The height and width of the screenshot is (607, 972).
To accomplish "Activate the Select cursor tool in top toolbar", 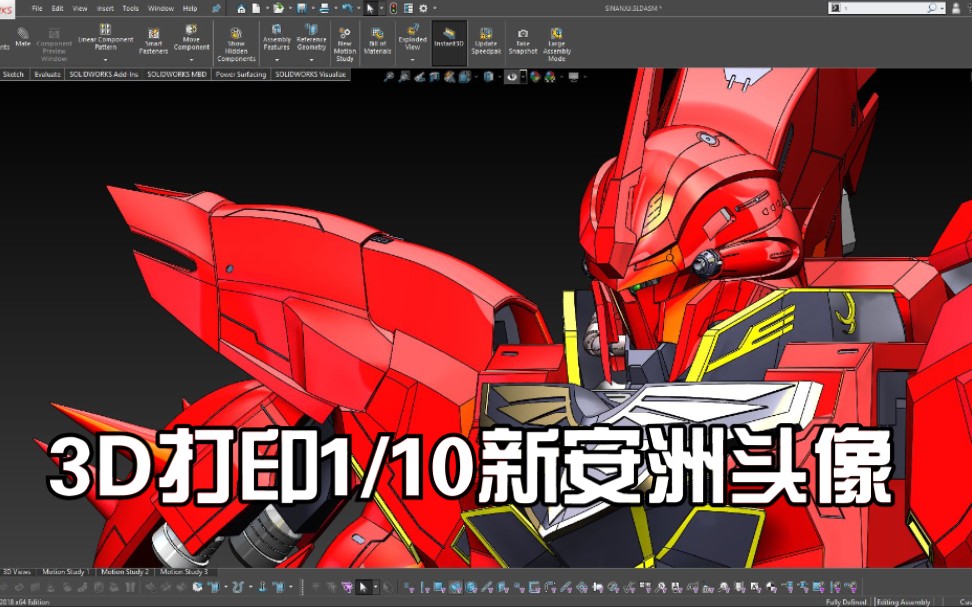I will pos(370,9).
